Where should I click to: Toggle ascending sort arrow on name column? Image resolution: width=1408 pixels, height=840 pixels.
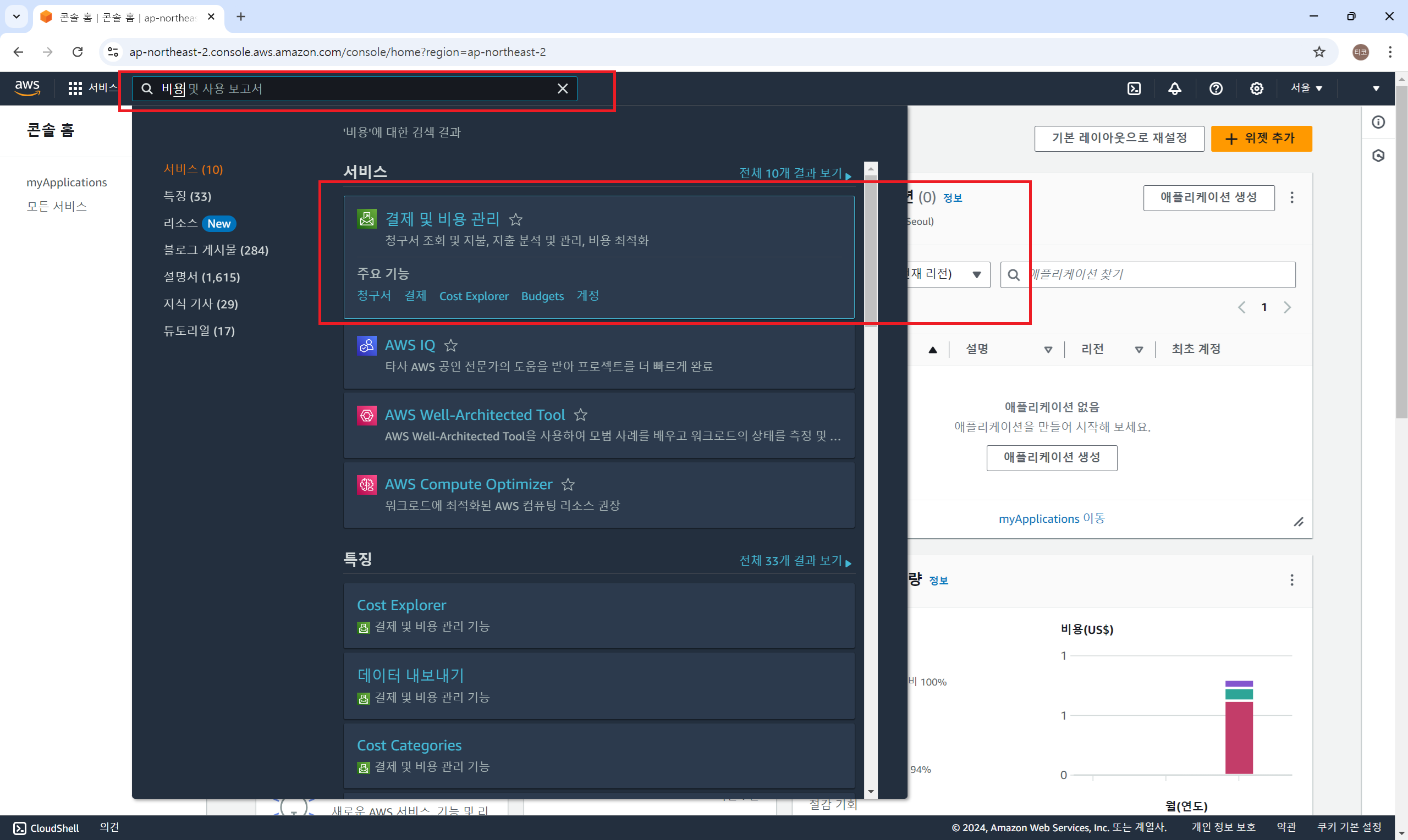[932, 350]
